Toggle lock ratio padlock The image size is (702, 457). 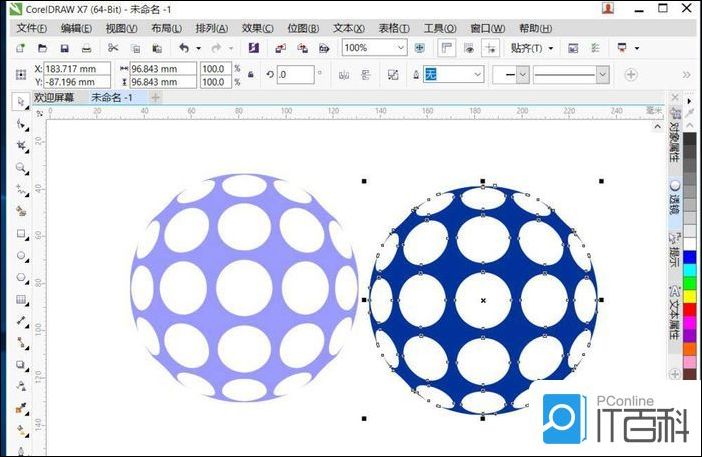coord(251,75)
